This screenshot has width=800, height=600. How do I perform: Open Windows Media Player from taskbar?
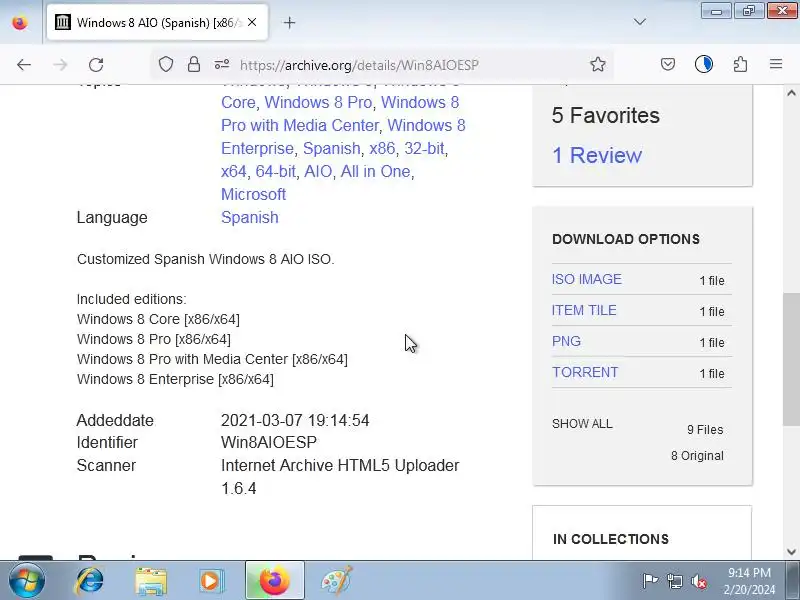point(211,581)
